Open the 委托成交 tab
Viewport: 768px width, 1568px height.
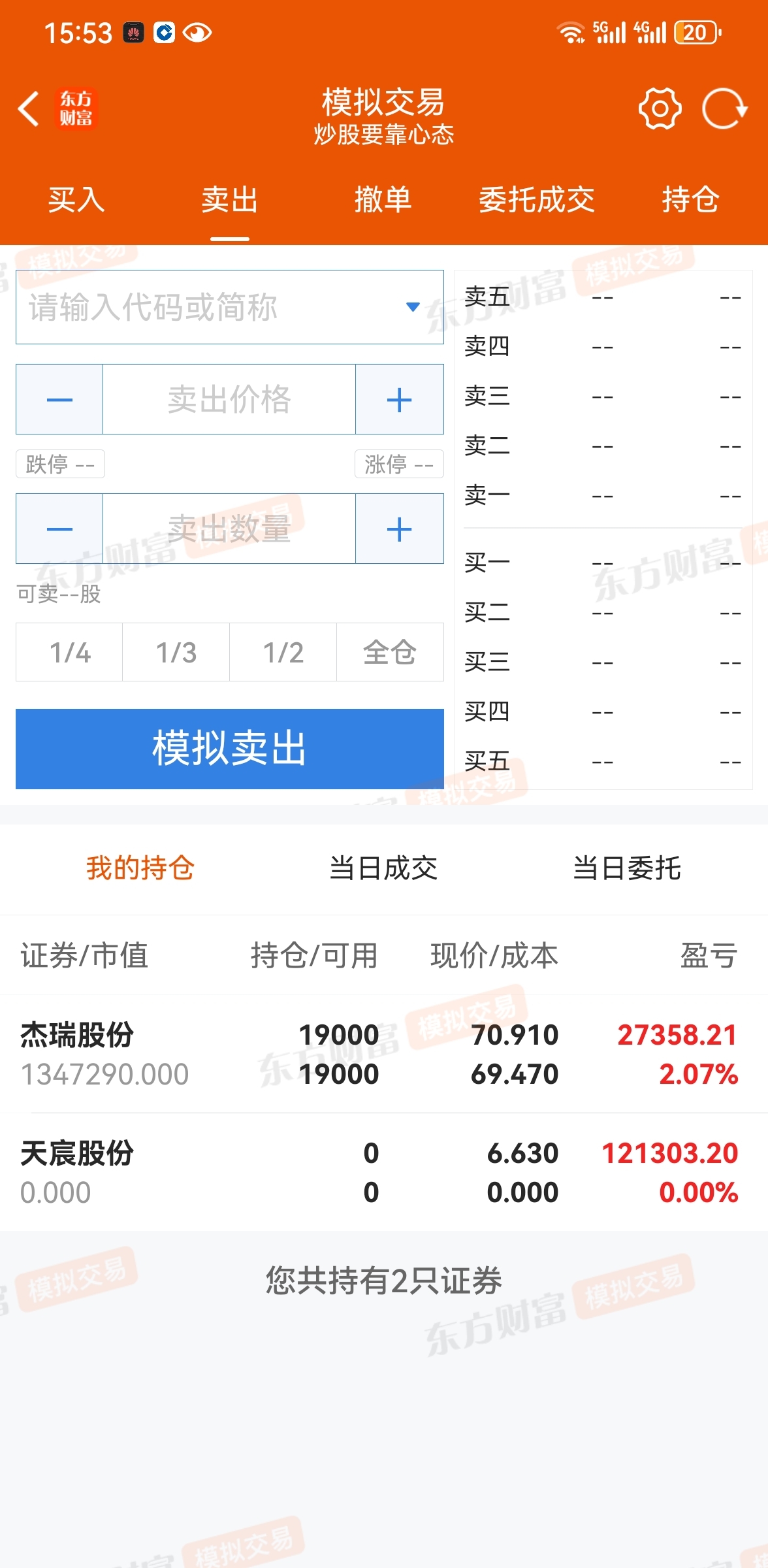click(537, 200)
